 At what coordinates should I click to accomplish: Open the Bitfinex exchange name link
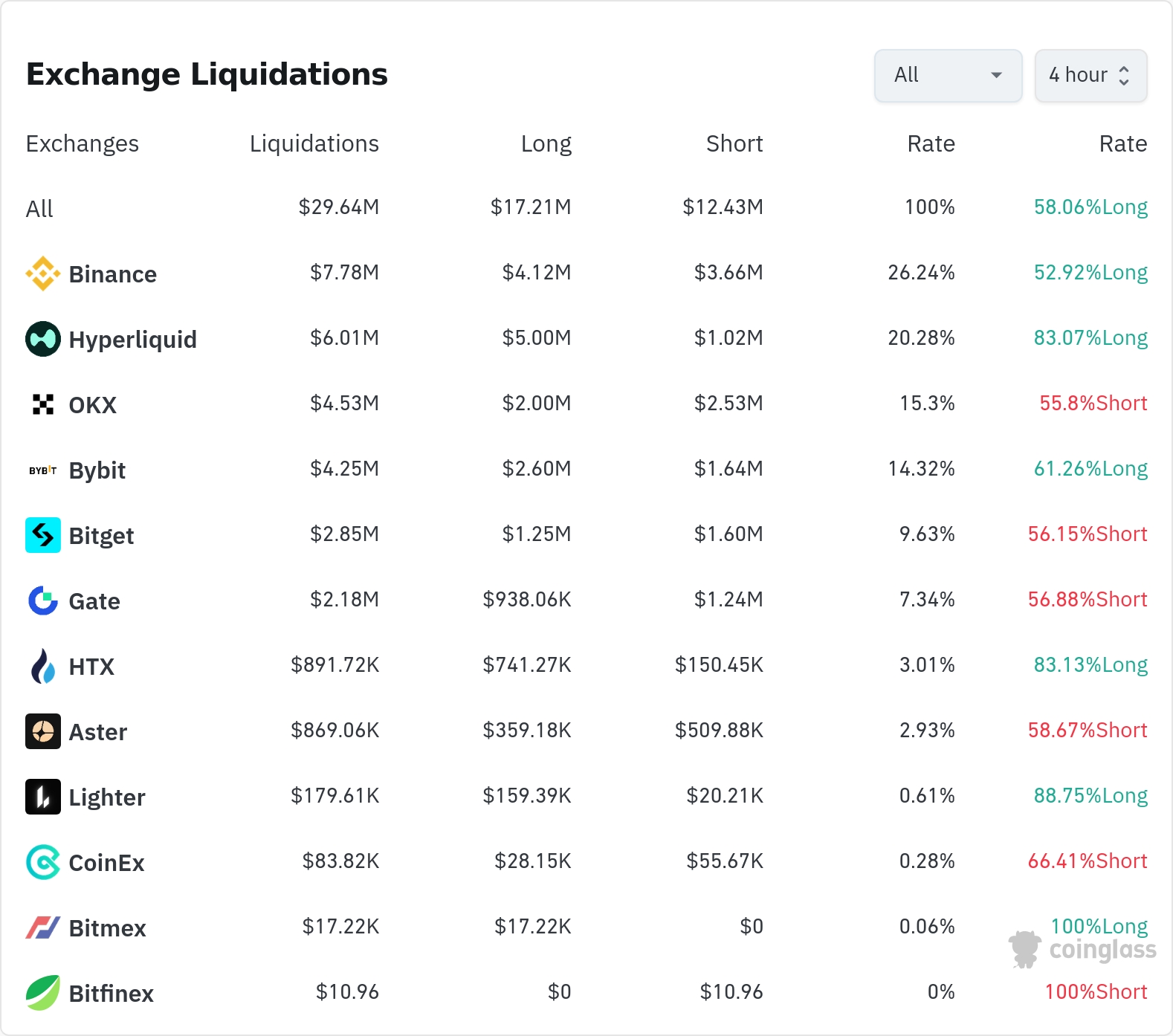111,994
